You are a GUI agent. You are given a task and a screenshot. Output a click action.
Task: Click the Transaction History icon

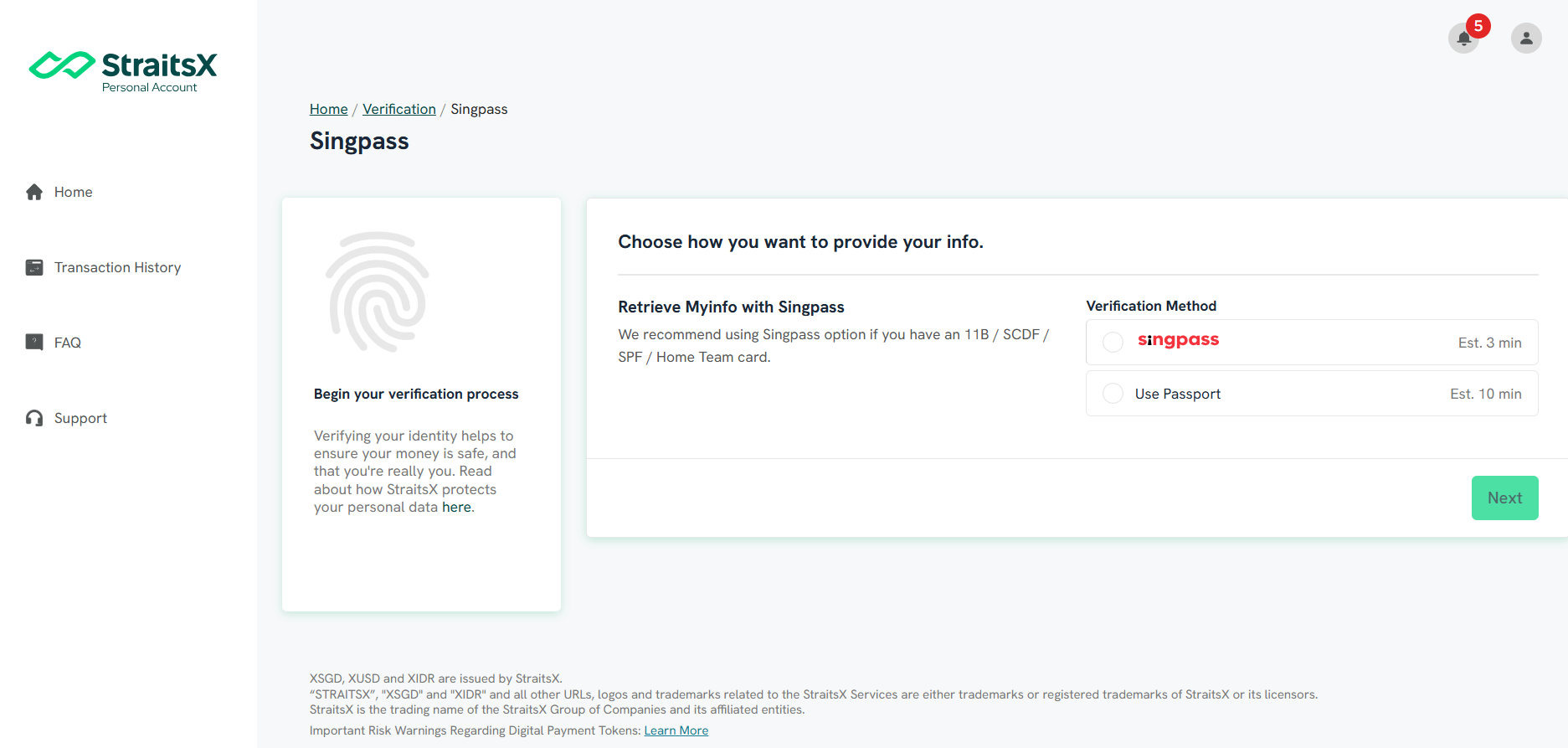pos(34,267)
